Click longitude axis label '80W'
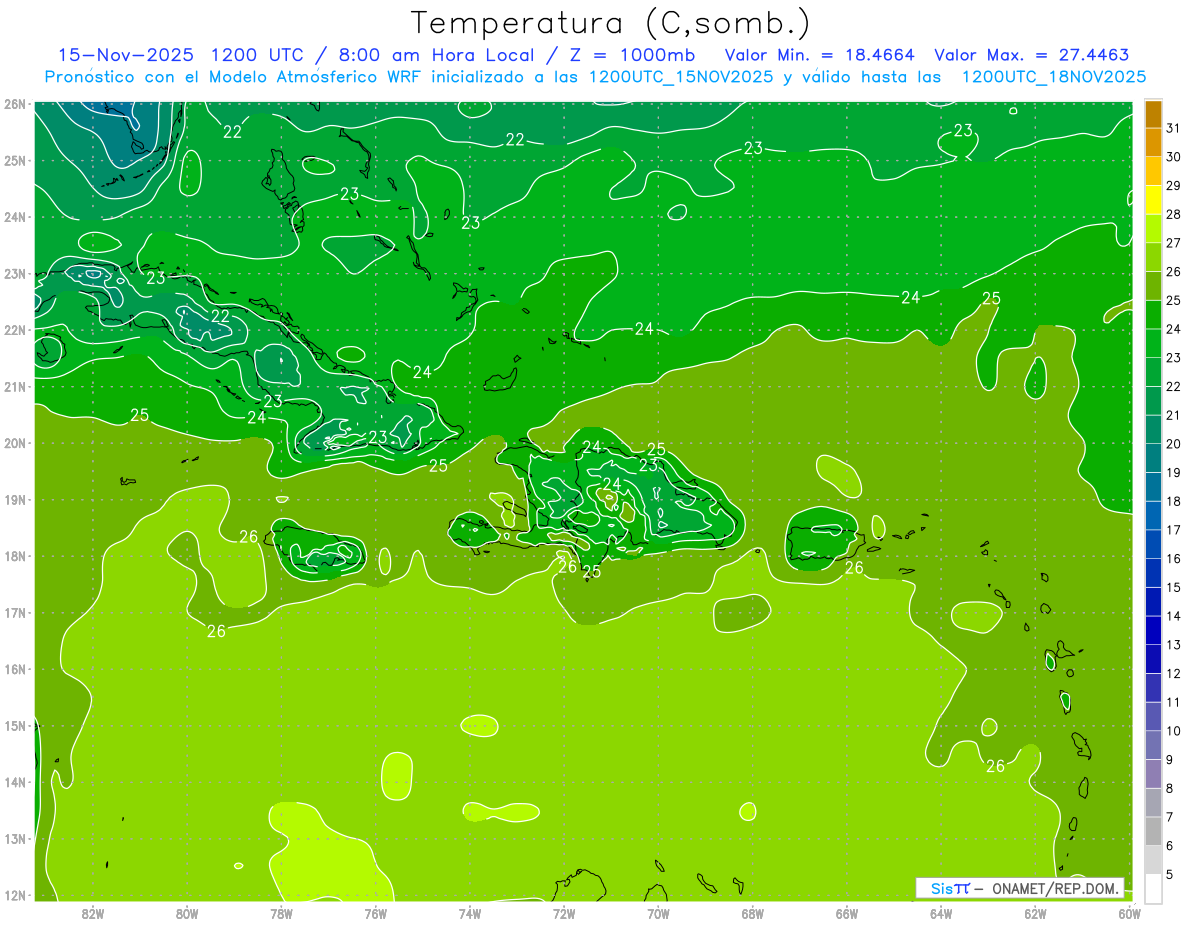Viewport: 1200px width, 927px height. pyautogui.click(x=187, y=913)
